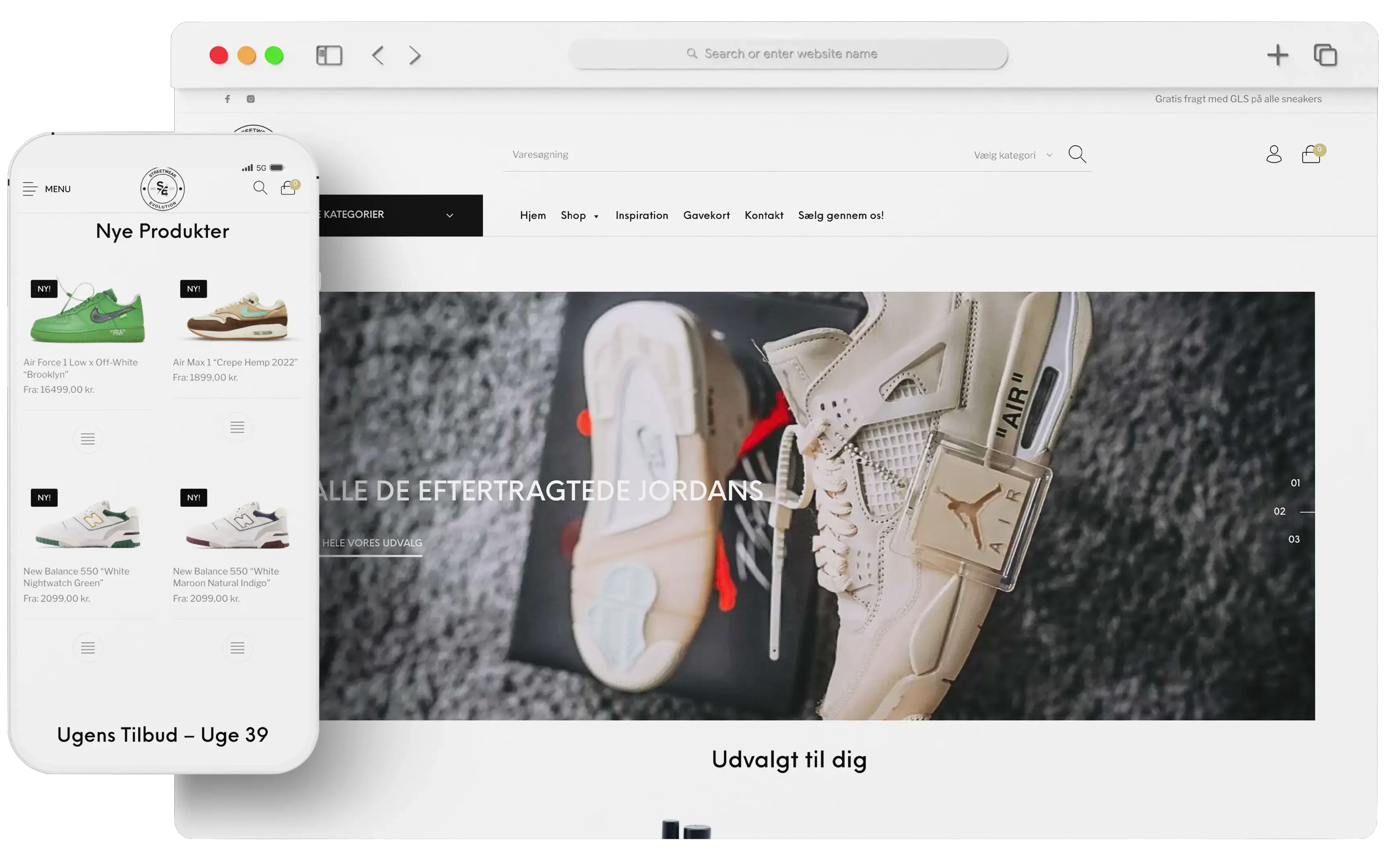Click the price Fra: 16499,00 kr.
Image resolution: width=1400 pixels, height=852 pixels.
pyautogui.click(x=58, y=390)
